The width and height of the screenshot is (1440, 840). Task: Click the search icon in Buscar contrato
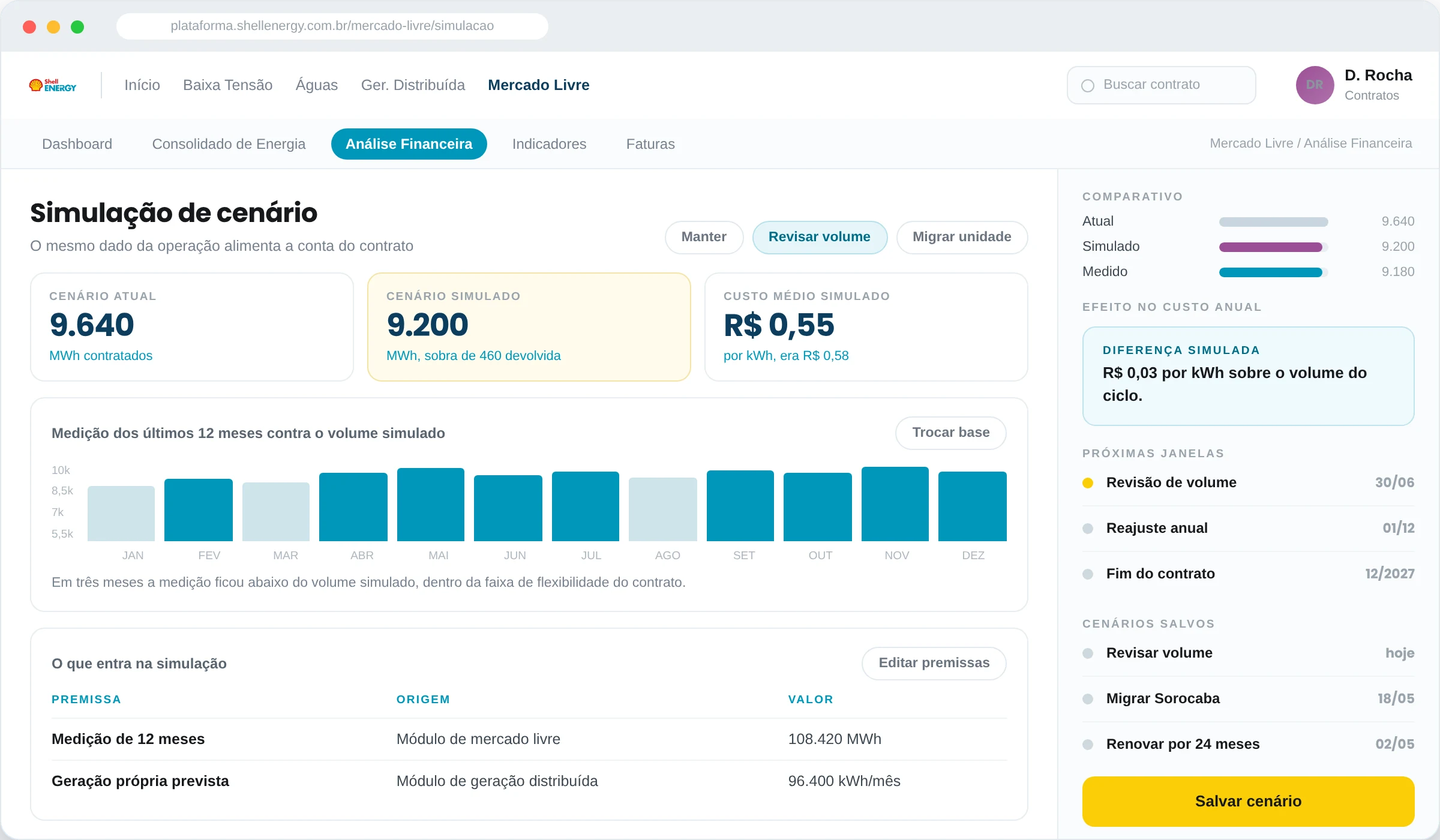[1087, 85]
